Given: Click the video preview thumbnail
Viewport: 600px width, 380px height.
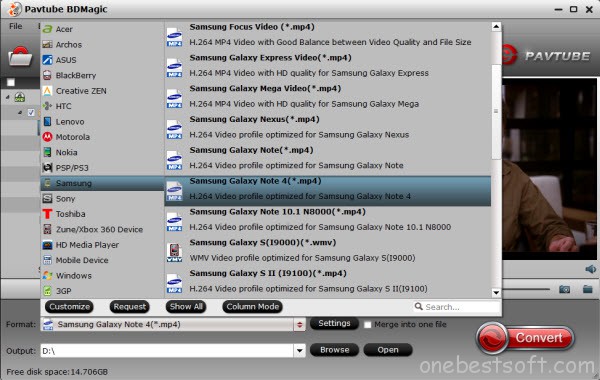Looking at the screenshot, I should click(549, 170).
